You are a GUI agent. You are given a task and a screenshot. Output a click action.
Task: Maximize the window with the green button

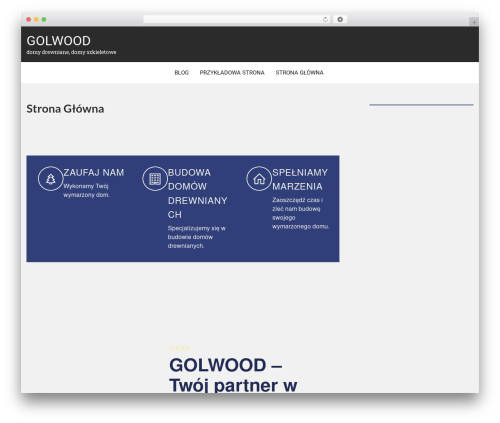click(44, 19)
